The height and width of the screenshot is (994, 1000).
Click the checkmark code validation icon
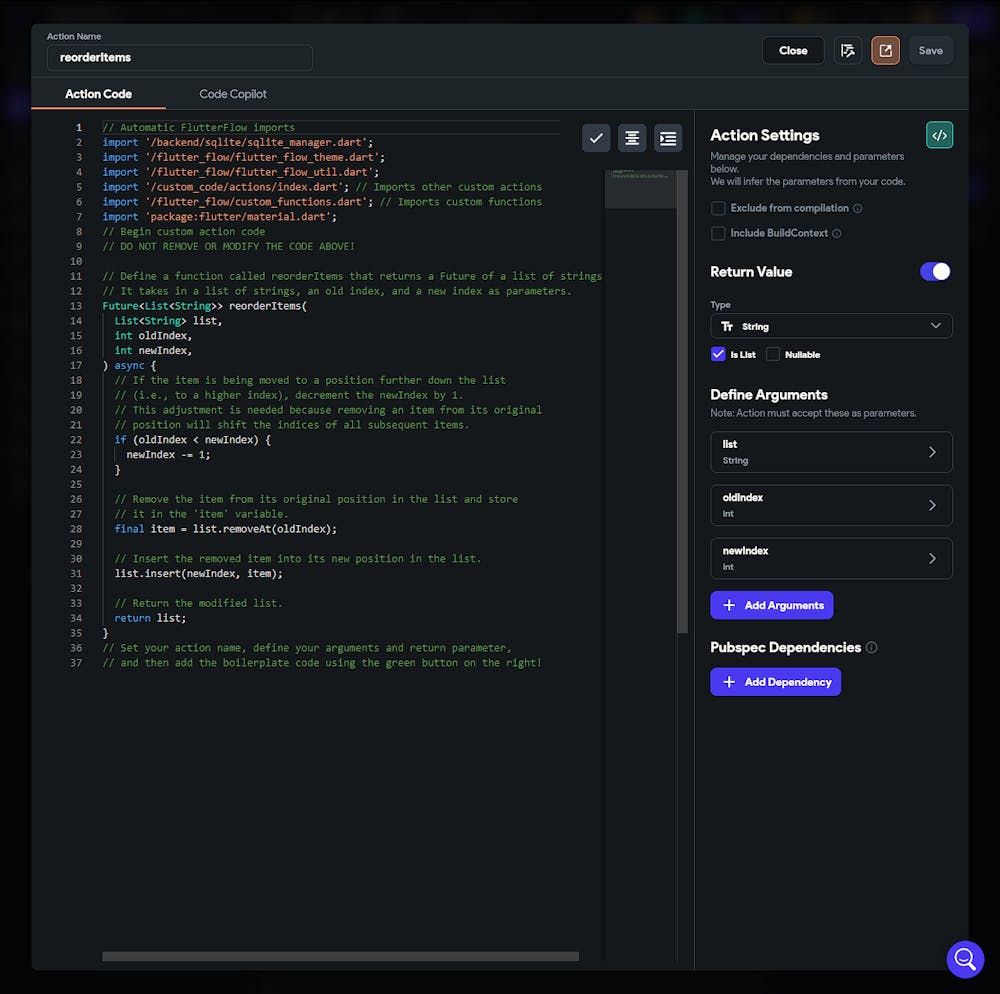[x=596, y=138]
